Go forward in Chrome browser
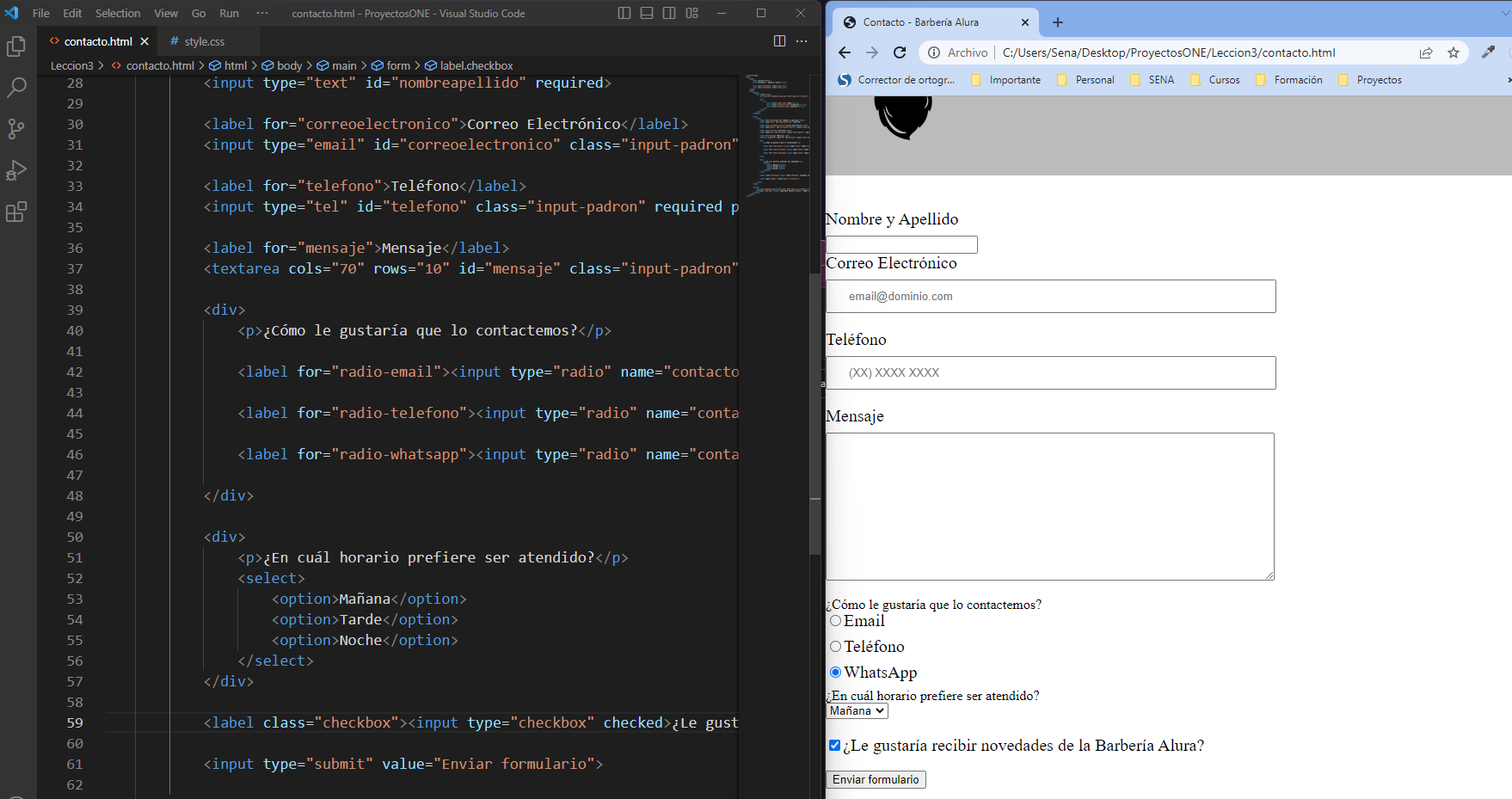This screenshot has width=1512, height=799. click(872, 52)
